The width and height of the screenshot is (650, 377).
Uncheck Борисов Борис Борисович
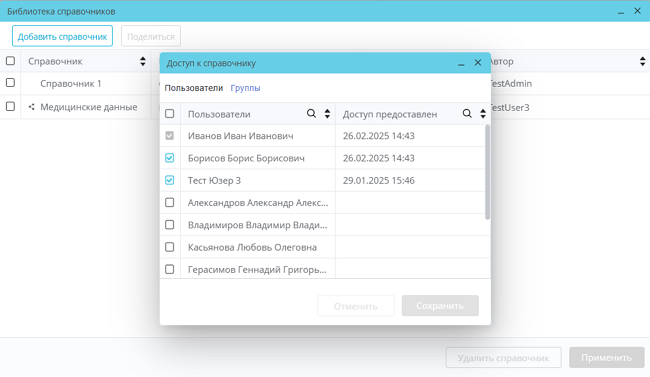170,158
